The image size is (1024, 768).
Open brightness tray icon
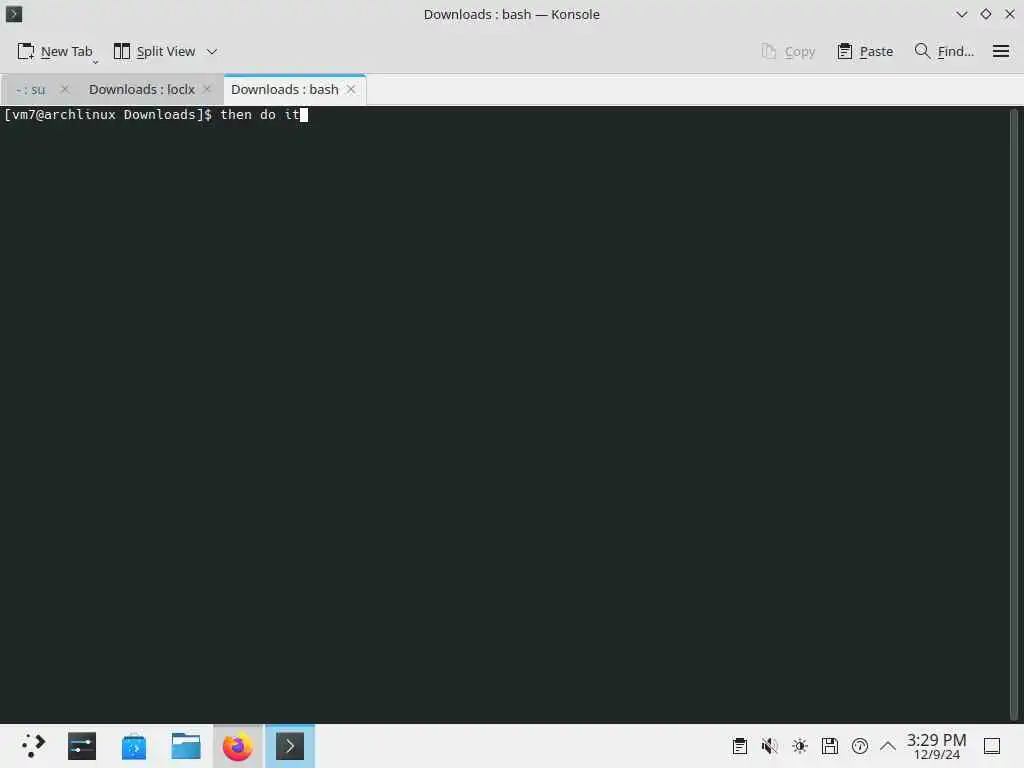[800, 746]
